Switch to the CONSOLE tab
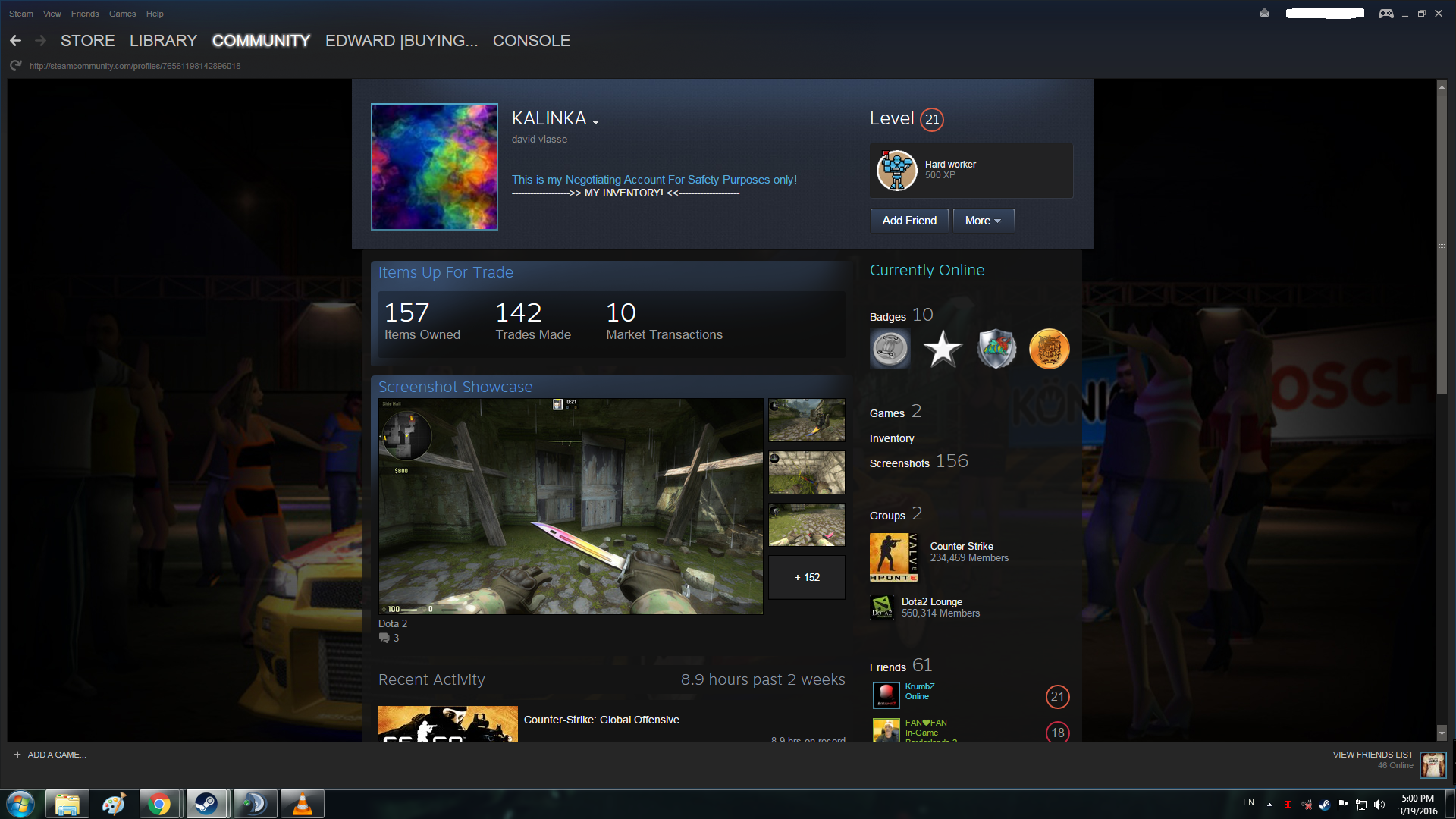 (x=532, y=41)
